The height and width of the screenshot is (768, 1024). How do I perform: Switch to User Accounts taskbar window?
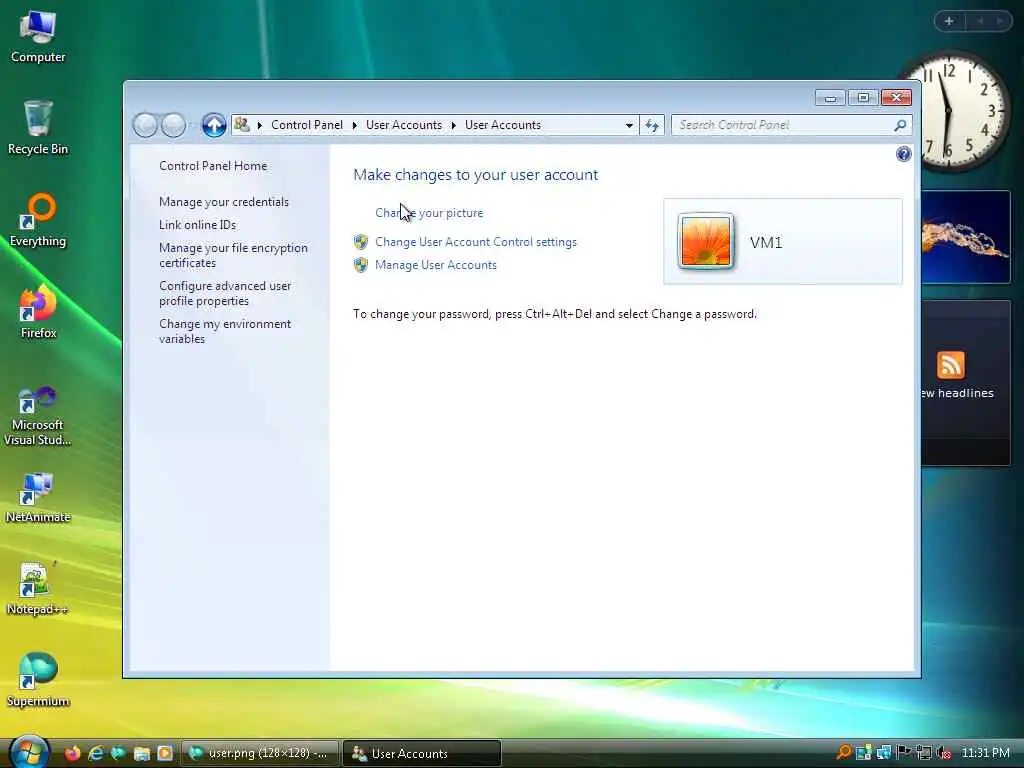tap(423, 753)
